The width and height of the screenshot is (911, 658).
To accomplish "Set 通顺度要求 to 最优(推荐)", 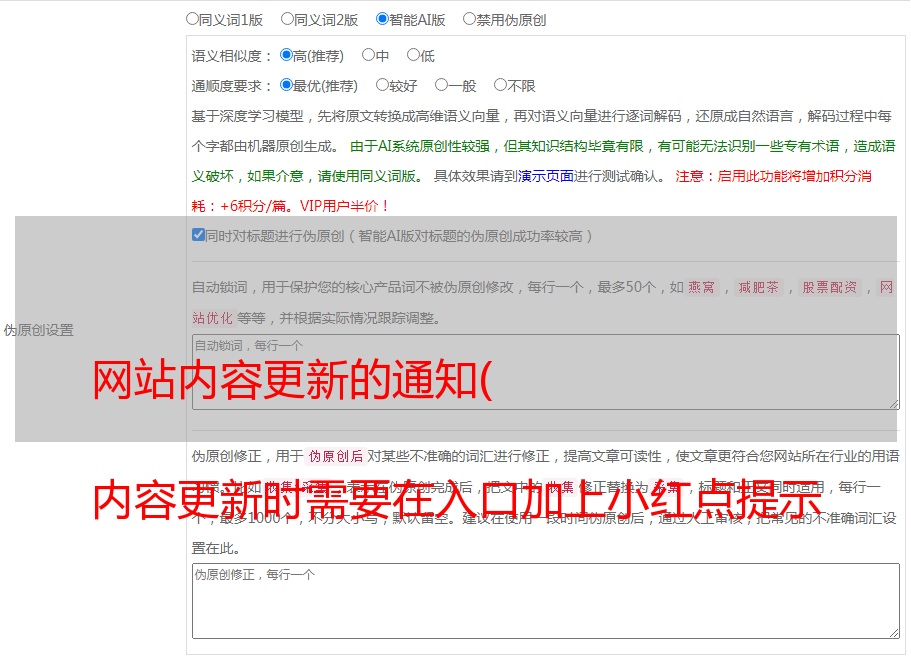I will pos(286,85).
